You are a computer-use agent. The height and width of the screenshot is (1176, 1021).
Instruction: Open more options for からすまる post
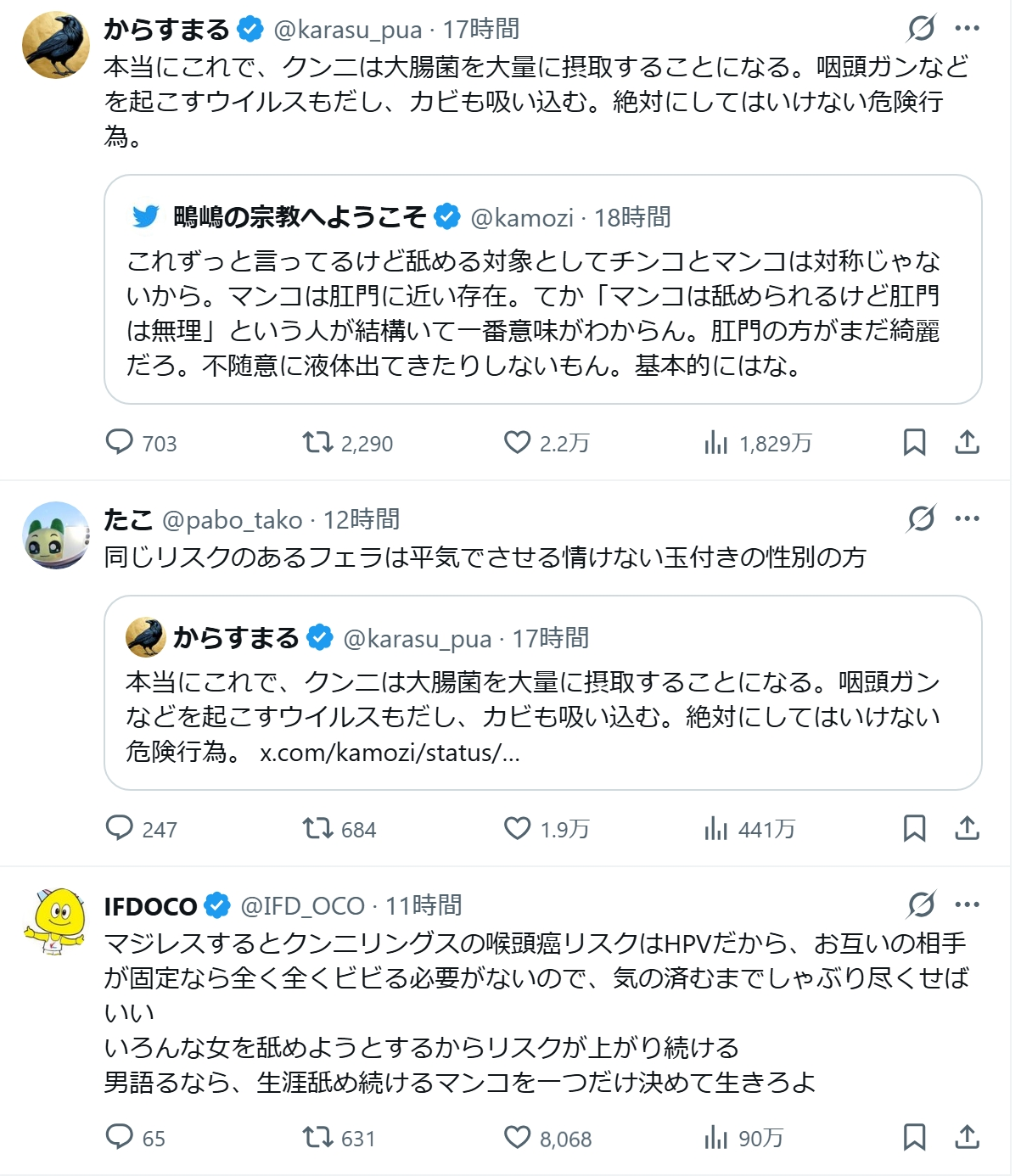click(x=968, y=28)
